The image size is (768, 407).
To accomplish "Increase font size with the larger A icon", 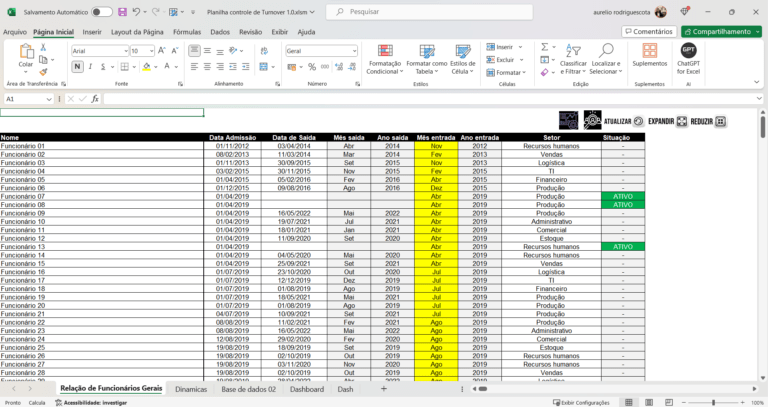I will click(x=162, y=50).
